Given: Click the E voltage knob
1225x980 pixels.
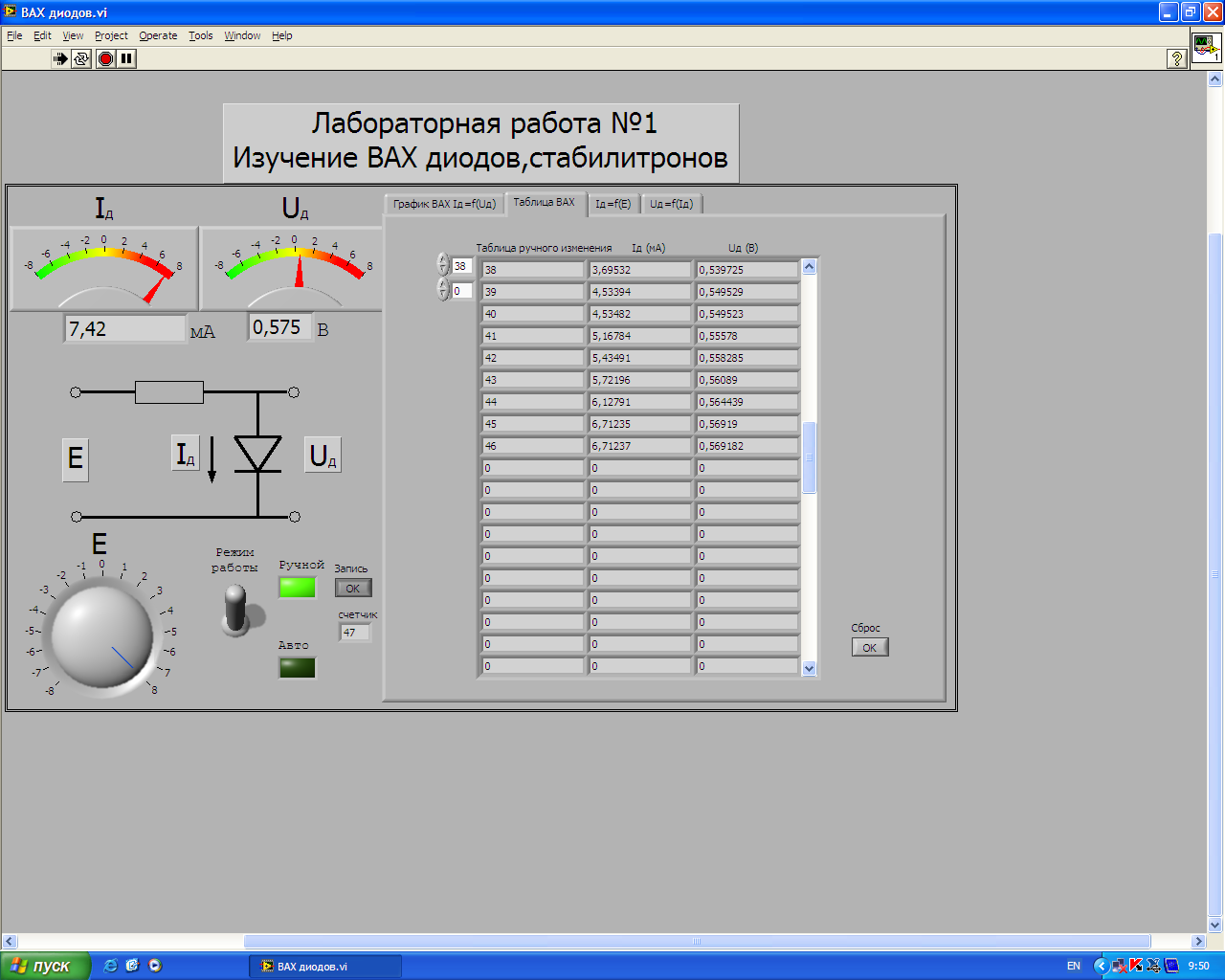Looking at the screenshot, I should pos(101,635).
